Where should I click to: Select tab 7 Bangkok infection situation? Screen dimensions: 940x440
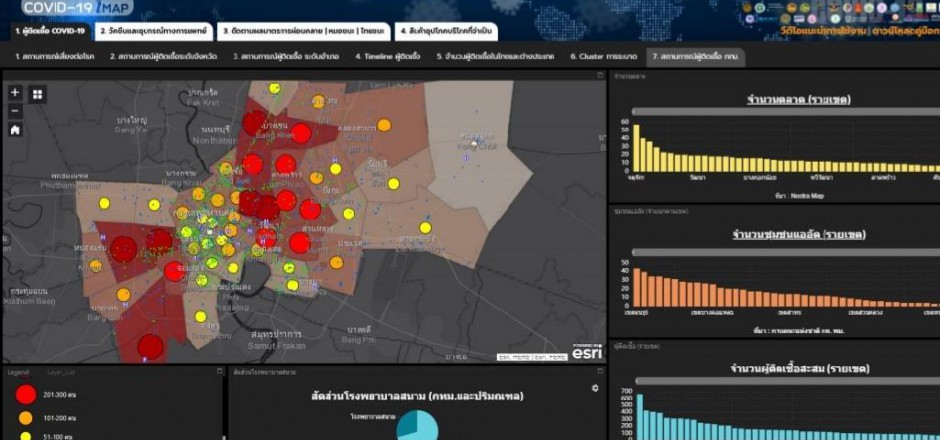(695, 57)
